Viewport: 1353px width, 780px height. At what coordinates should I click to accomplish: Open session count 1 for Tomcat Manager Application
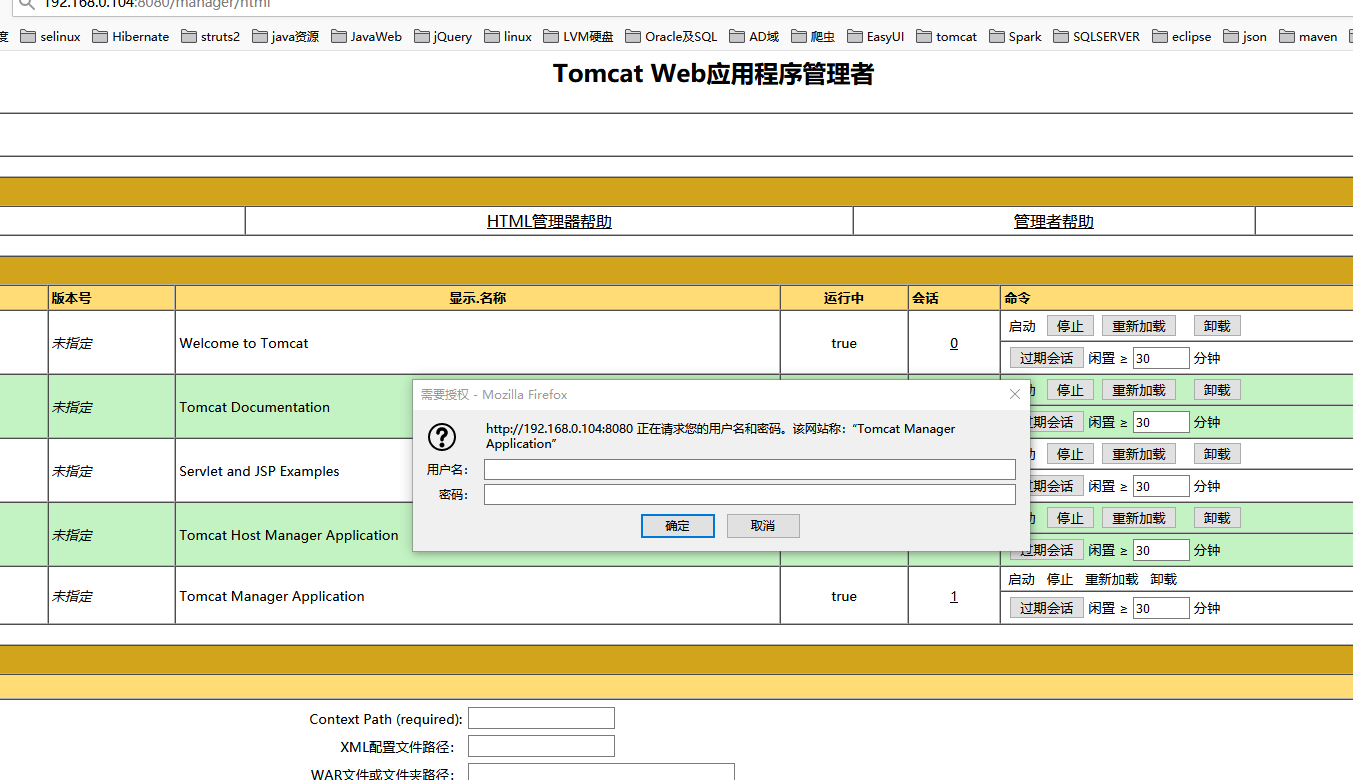click(x=954, y=596)
